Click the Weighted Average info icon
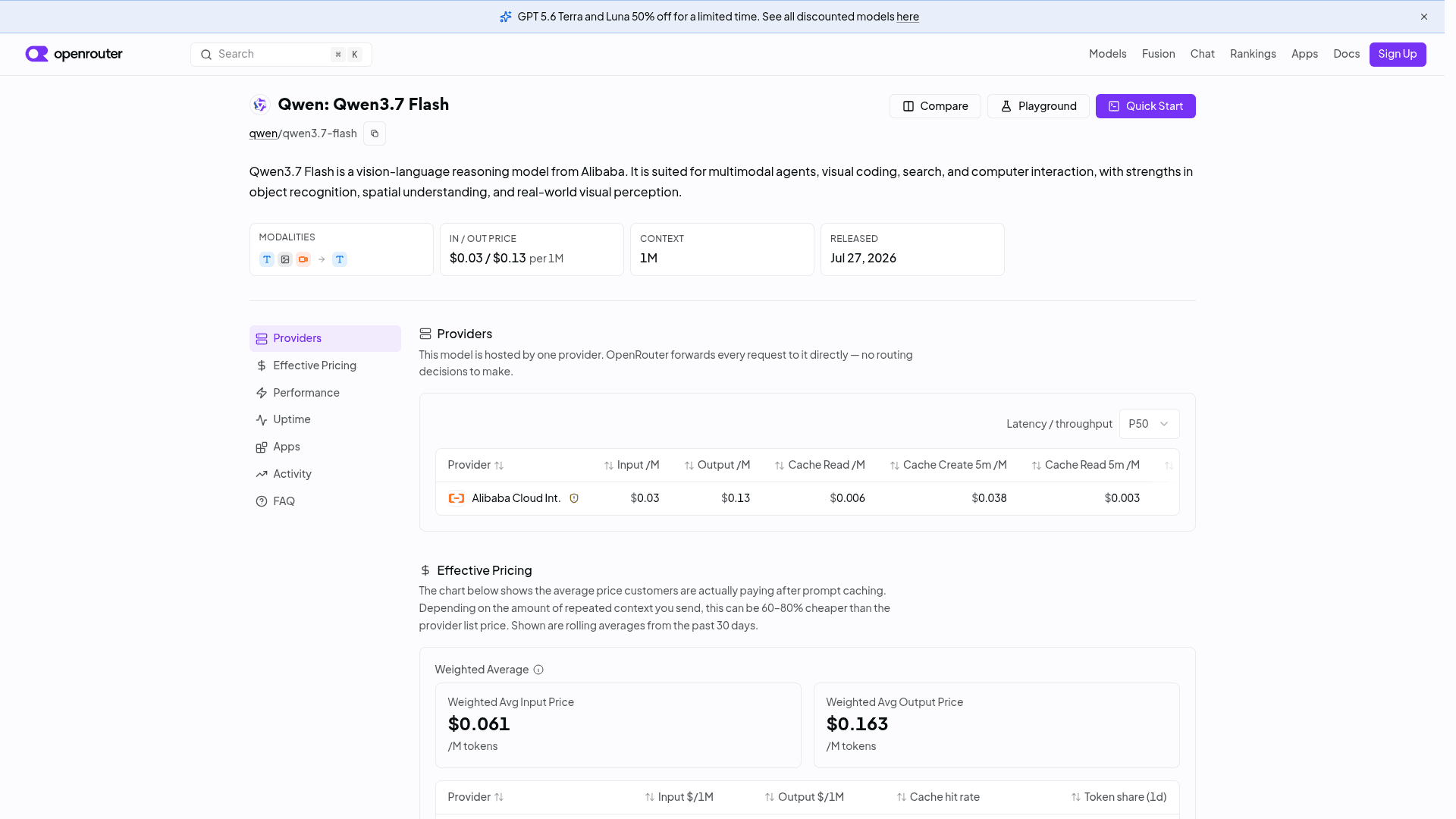The height and width of the screenshot is (819, 1456). pyautogui.click(x=538, y=670)
